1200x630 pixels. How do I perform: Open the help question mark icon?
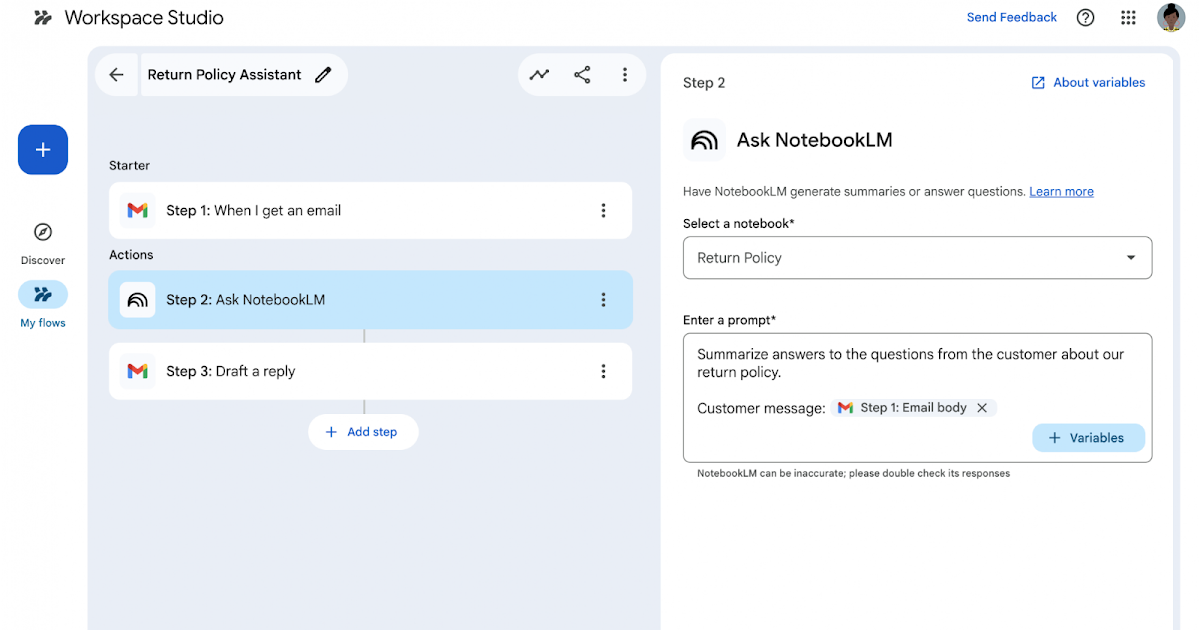click(x=1086, y=17)
